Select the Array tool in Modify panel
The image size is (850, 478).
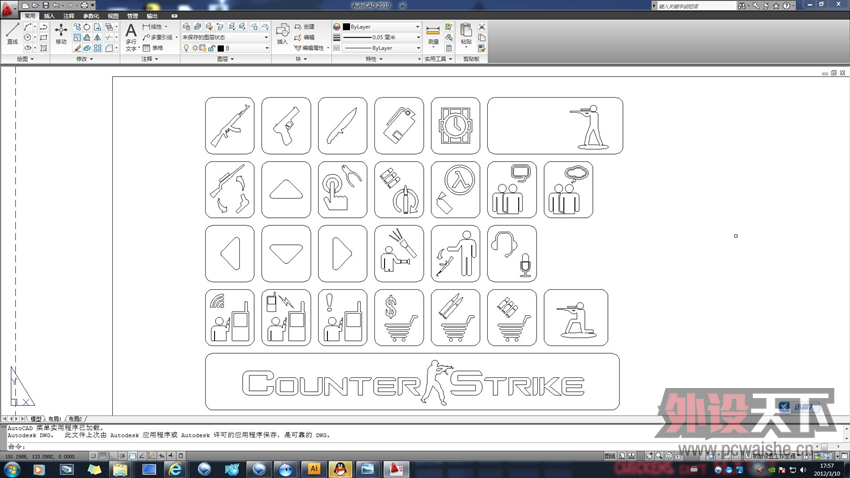98,48
